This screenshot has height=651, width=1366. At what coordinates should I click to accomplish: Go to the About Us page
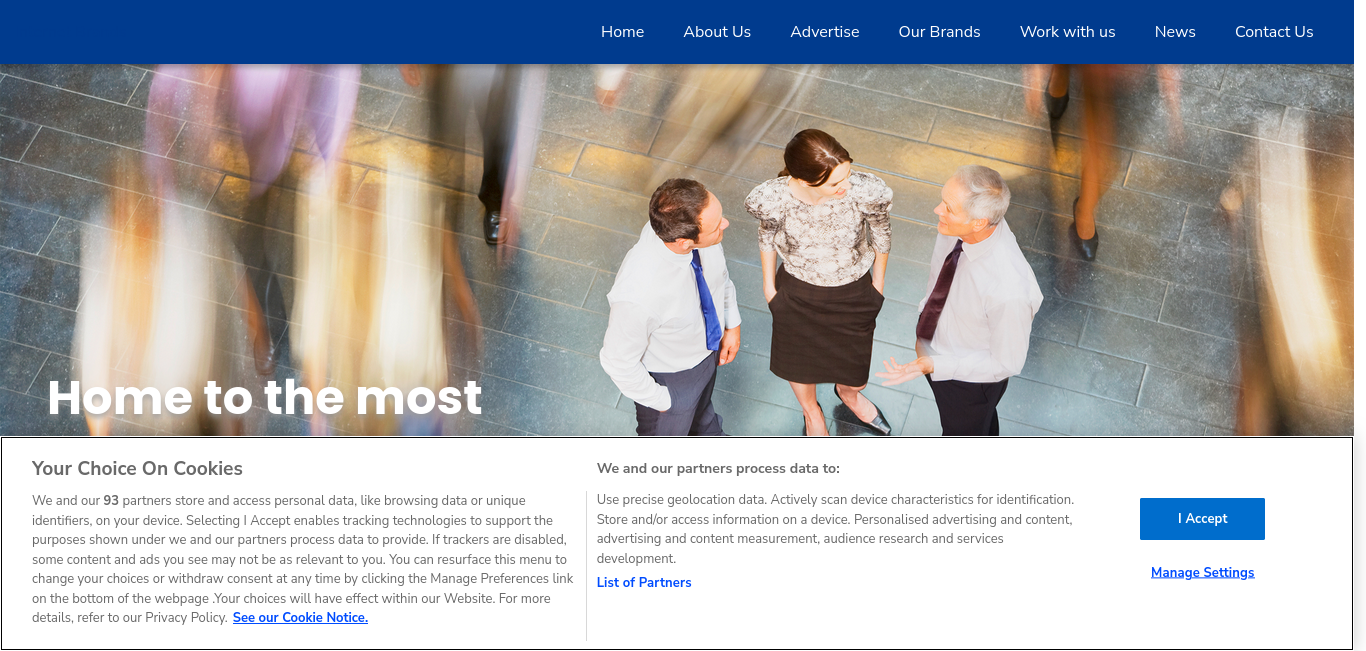click(x=717, y=32)
